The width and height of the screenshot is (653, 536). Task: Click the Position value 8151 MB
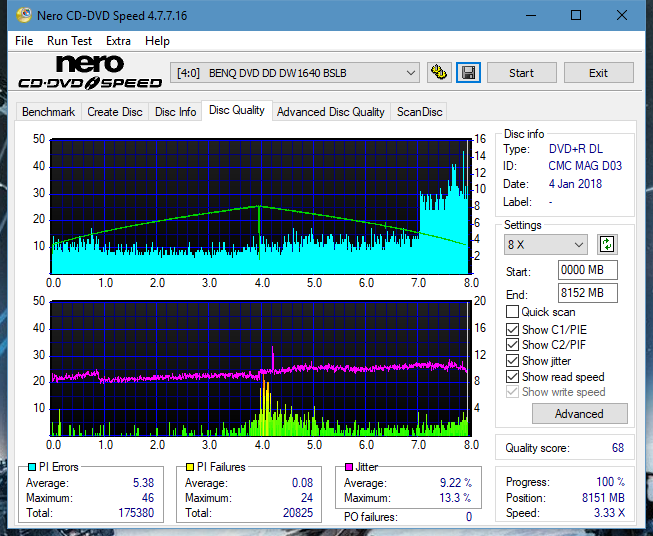coord(603,498)
